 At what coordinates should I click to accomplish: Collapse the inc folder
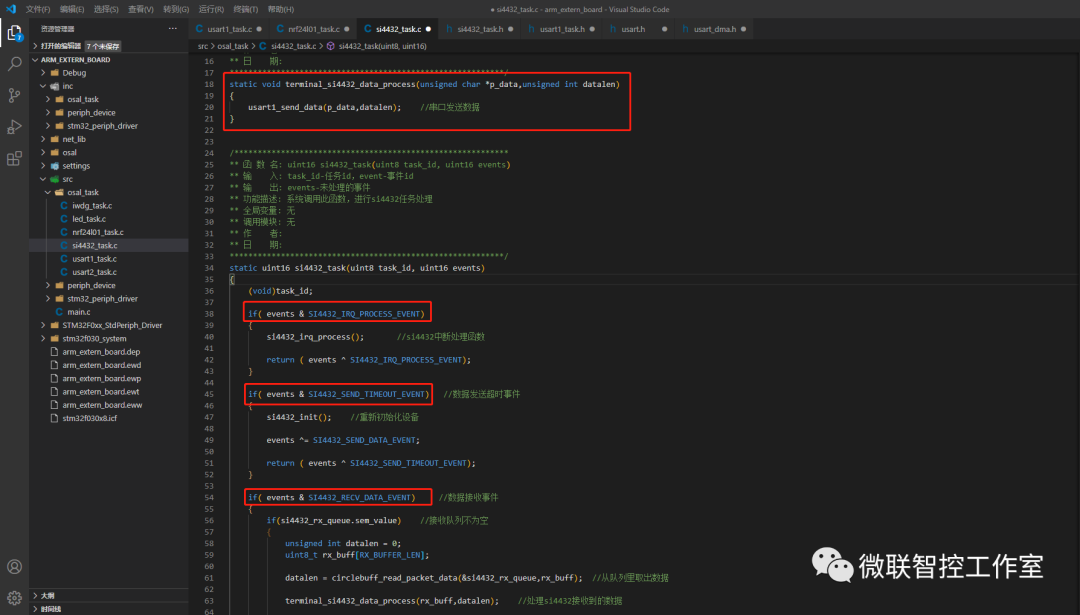coord(67,86)
